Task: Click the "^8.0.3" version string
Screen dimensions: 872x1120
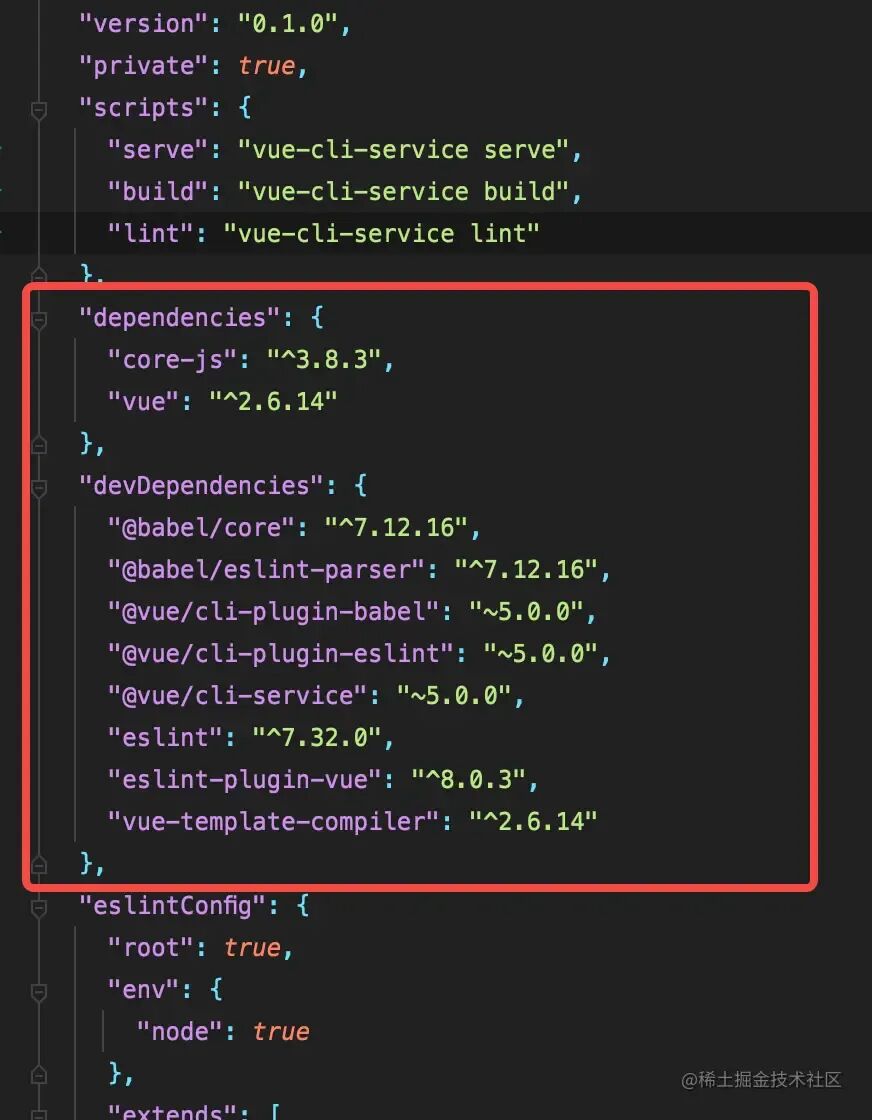Action: tap(468, 779)
